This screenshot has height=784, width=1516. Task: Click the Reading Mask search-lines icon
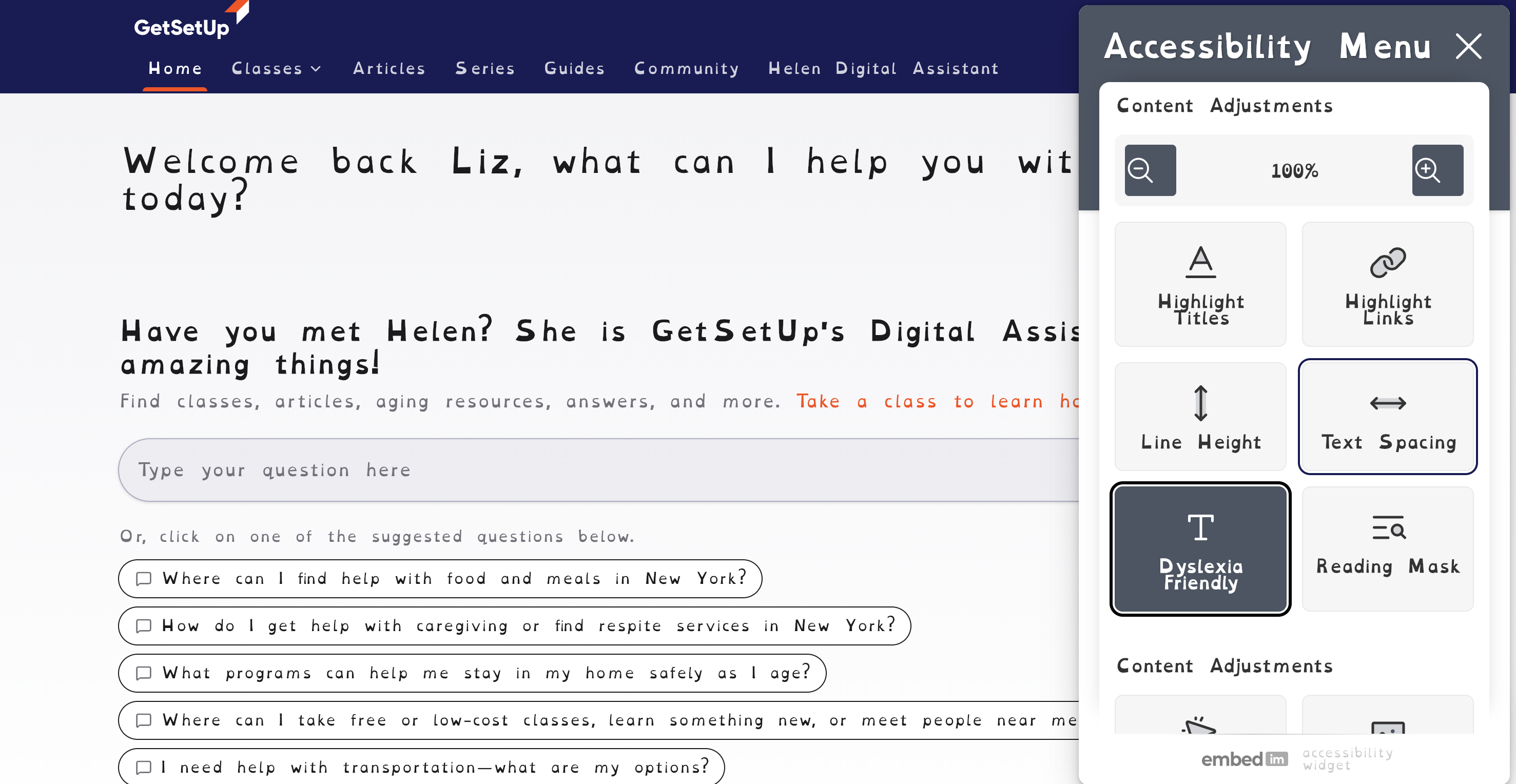coord(1388,527)
